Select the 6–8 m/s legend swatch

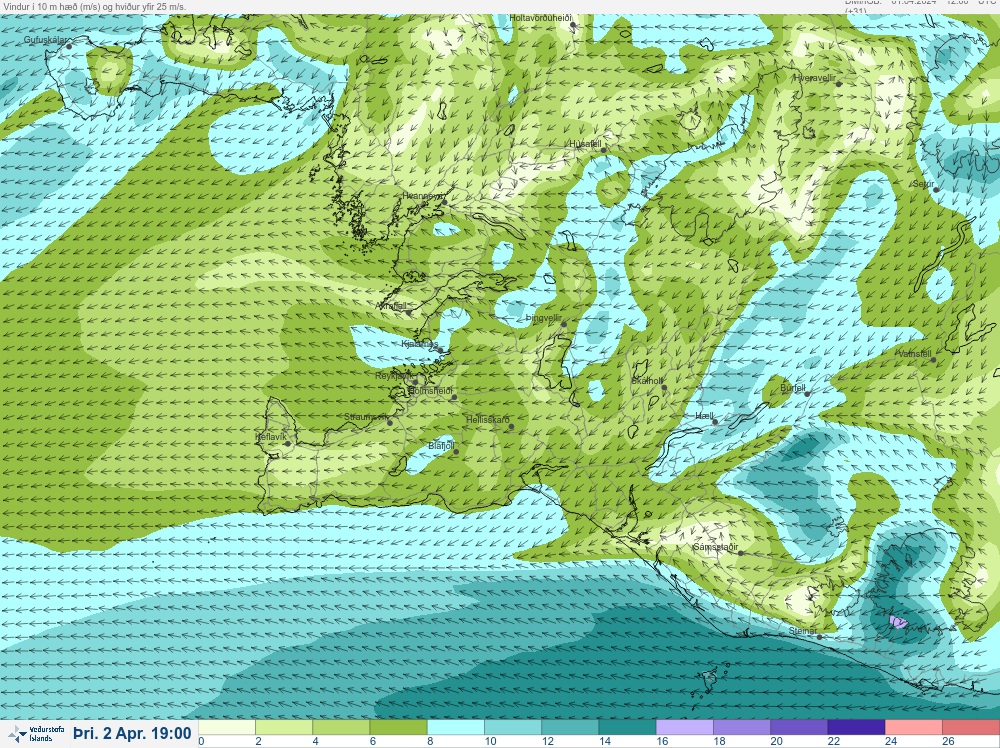pos(398,727)
